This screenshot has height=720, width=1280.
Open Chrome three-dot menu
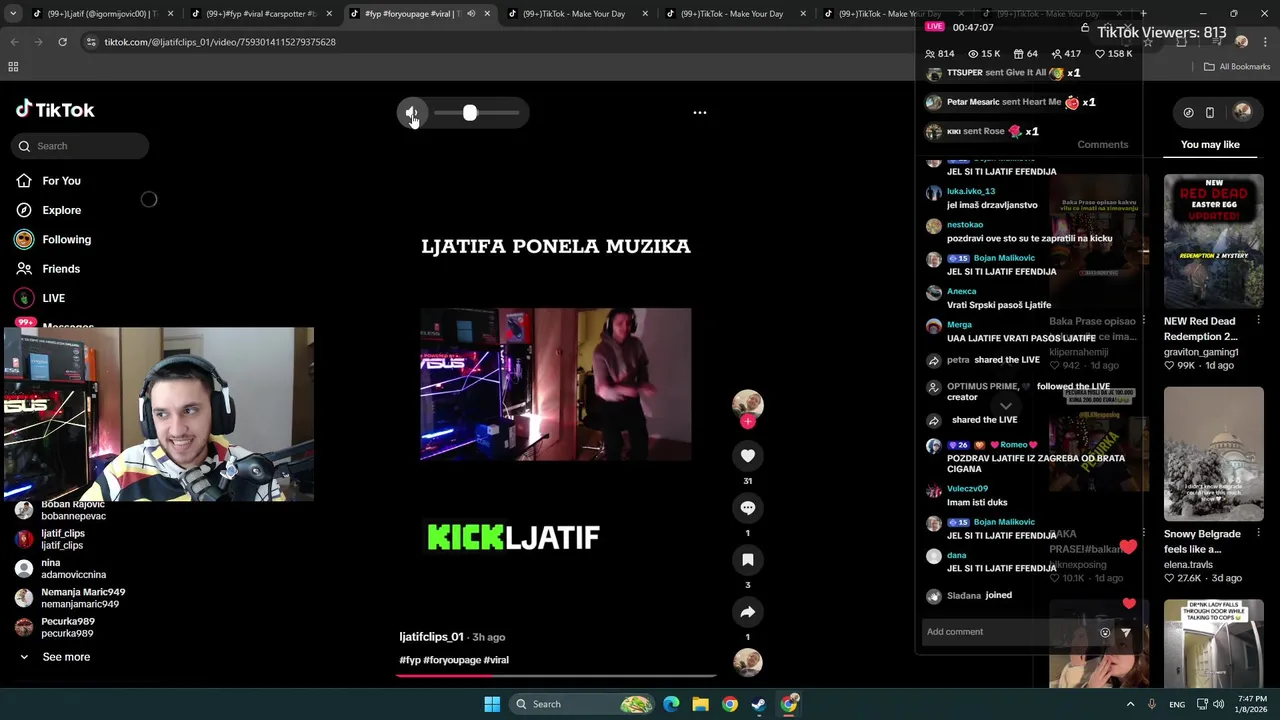(1264, 42)
